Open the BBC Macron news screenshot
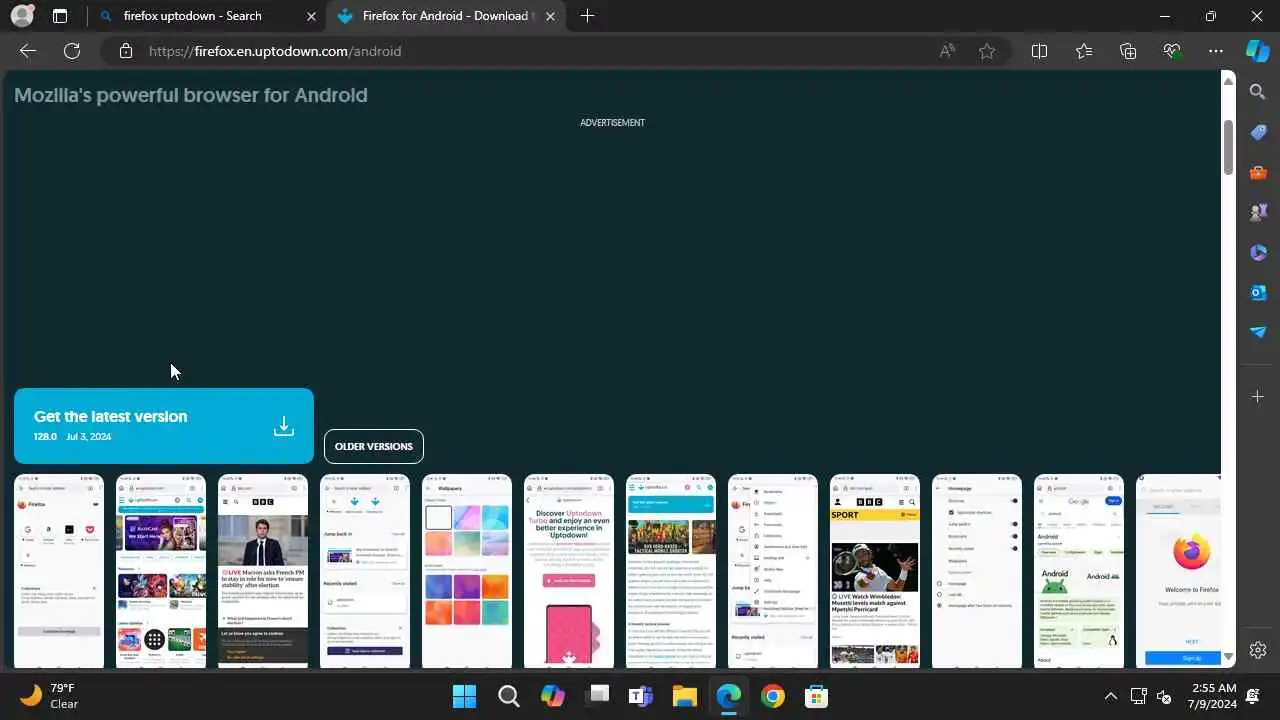Screen dimensions: 1280x720 [263, 570]
